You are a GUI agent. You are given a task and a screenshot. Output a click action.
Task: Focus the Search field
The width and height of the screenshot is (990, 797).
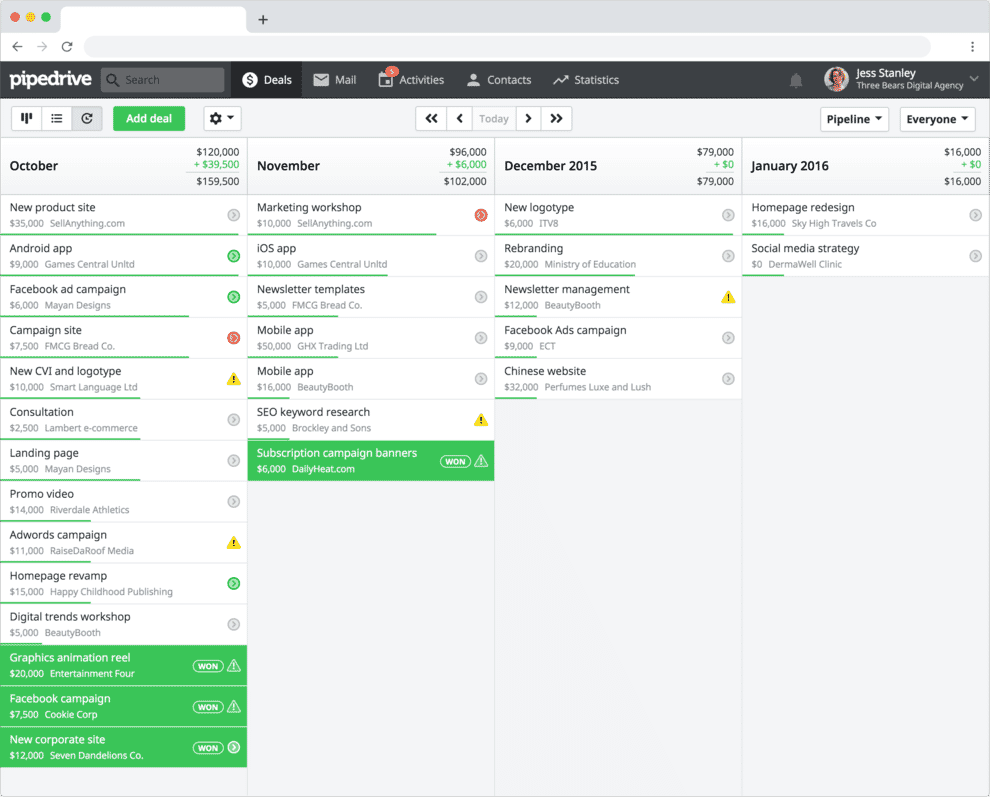(x=163, y=80)
